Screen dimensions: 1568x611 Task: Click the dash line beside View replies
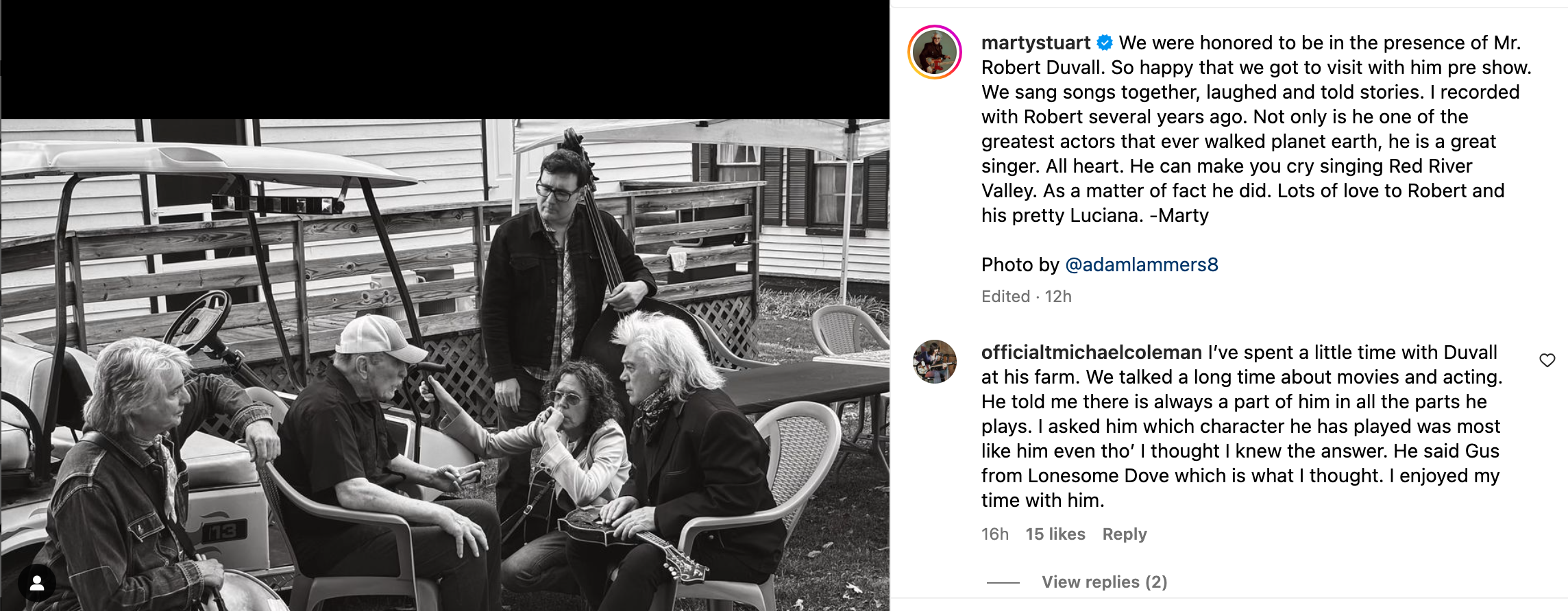[1003, 583]
